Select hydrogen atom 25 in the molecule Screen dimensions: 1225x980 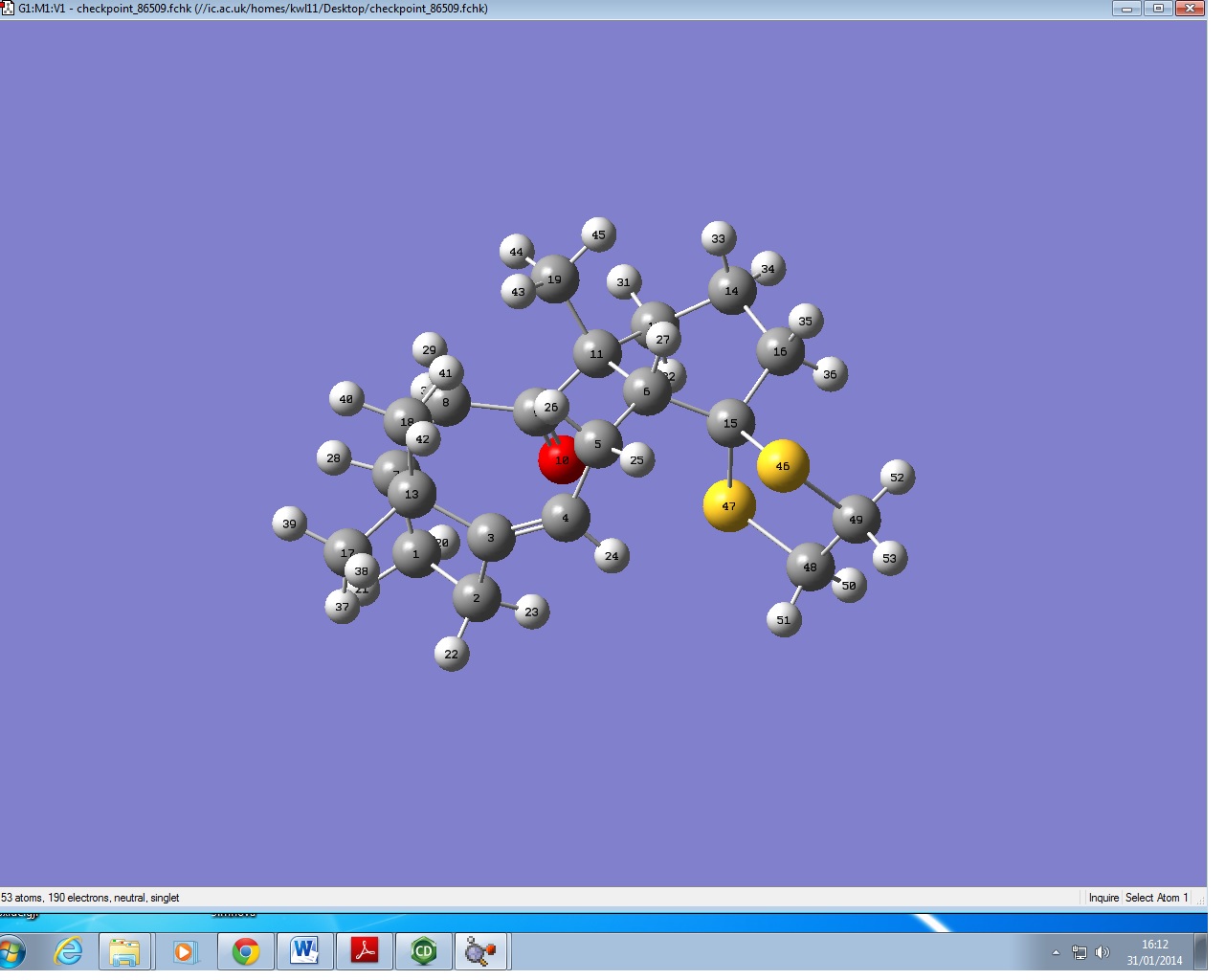tap(637, 459)
